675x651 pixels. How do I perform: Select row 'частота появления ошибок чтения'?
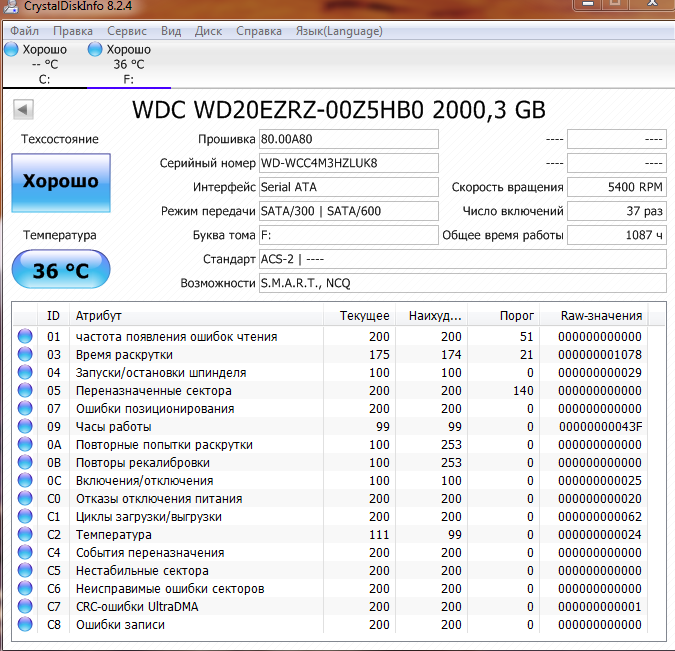330,337
